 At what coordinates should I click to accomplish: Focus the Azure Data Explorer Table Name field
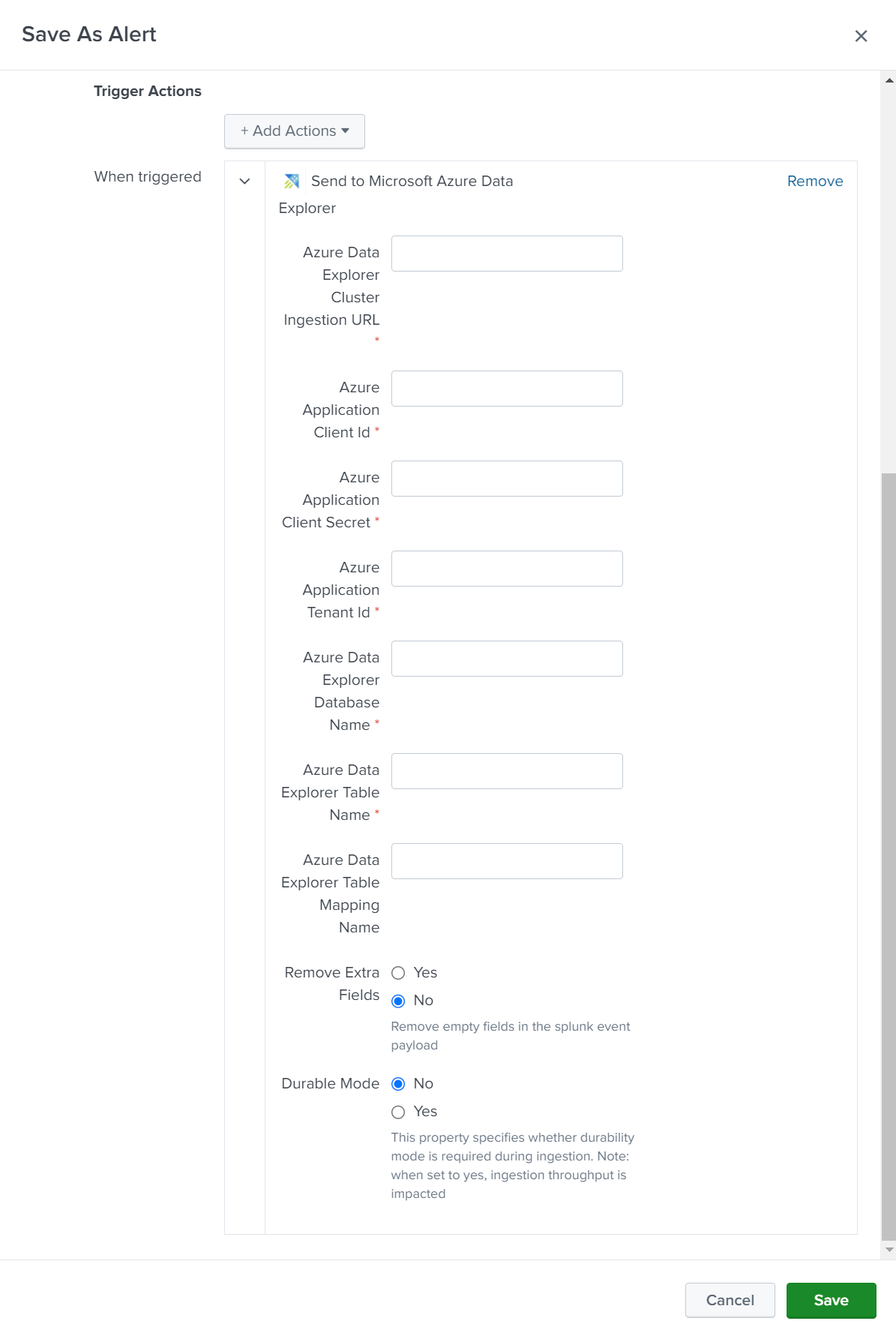pyautogui.click(x=507, y=770)
